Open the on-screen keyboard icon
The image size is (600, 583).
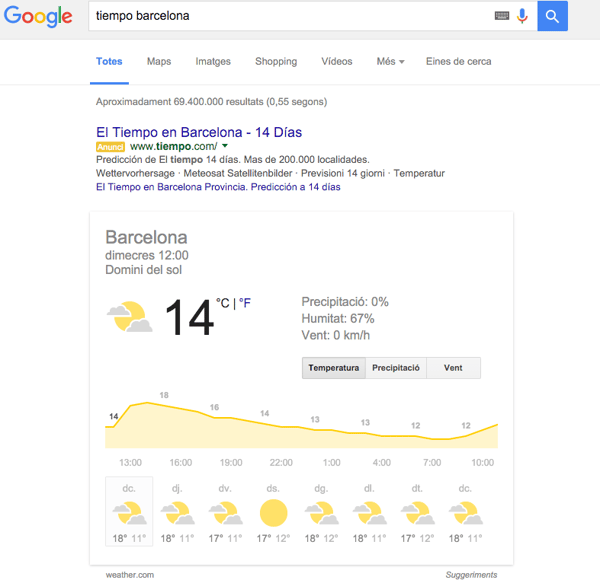tap(501, 16)
